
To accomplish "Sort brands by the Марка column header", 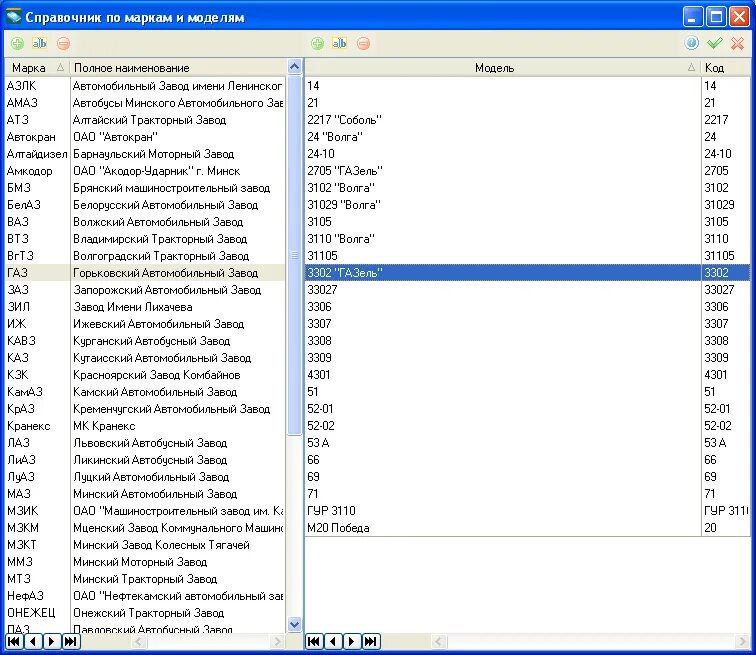I will [37, 68].
